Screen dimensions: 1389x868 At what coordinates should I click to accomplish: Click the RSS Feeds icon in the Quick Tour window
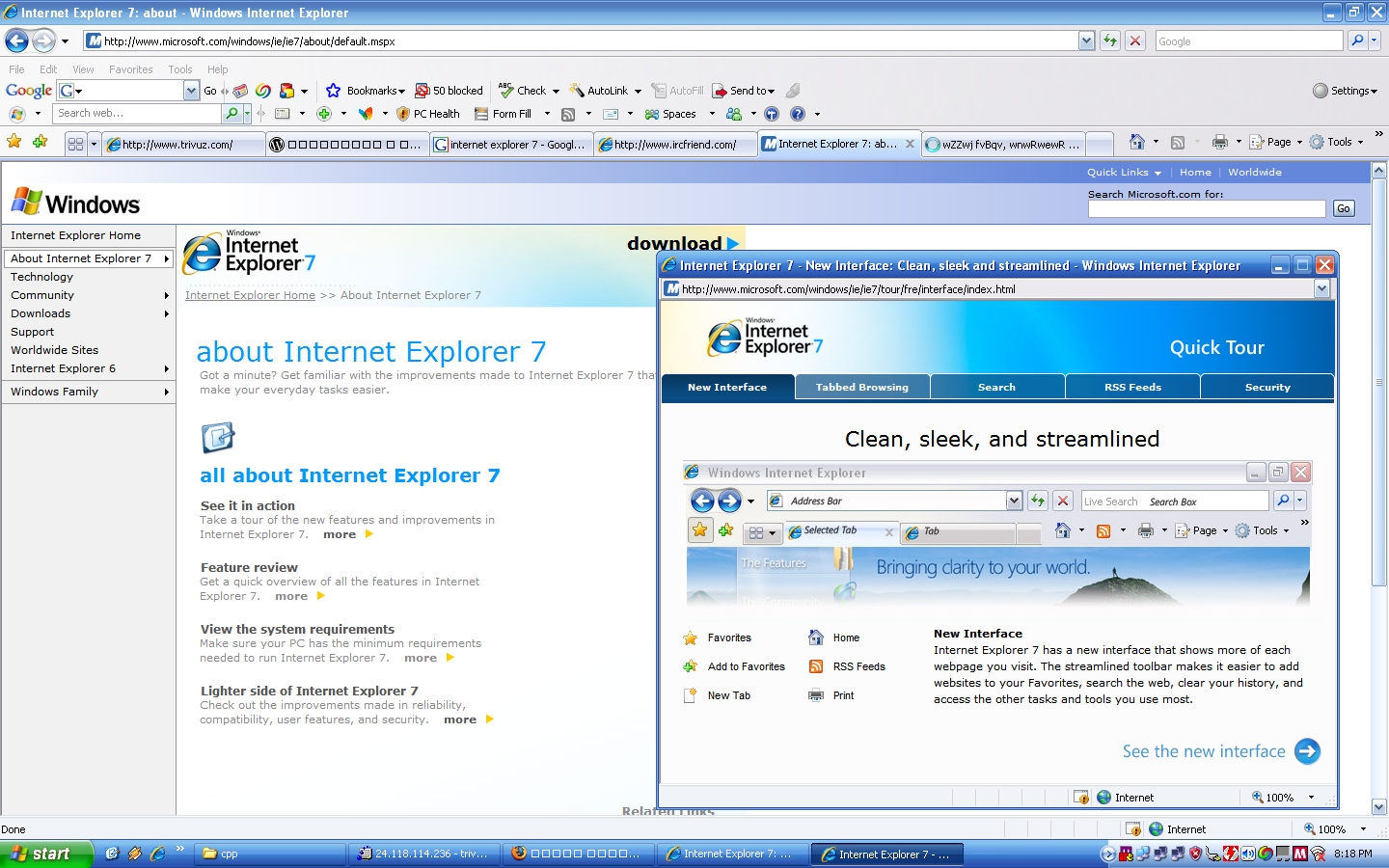pos(816,666)
